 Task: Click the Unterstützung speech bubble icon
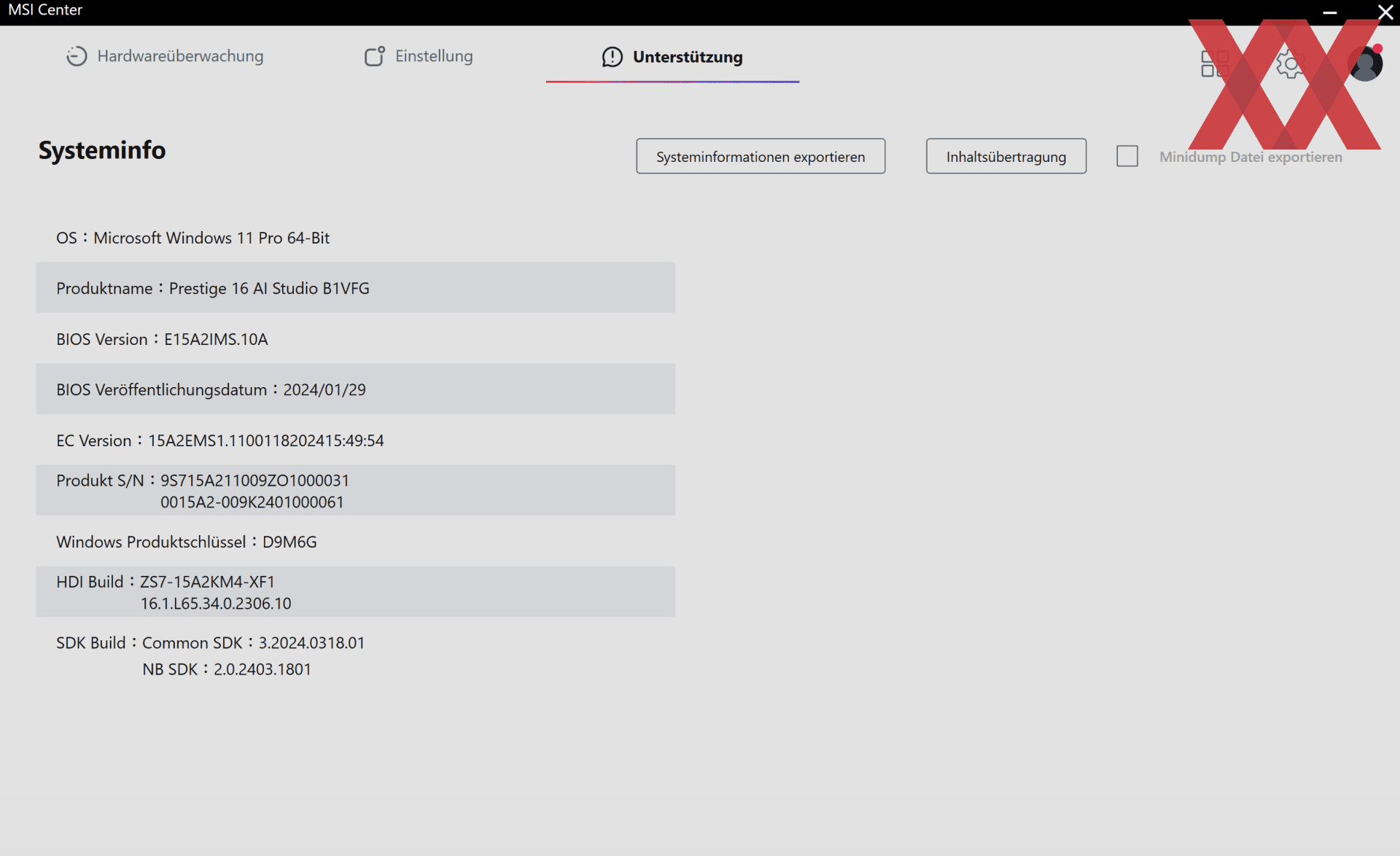coord(612,57)
